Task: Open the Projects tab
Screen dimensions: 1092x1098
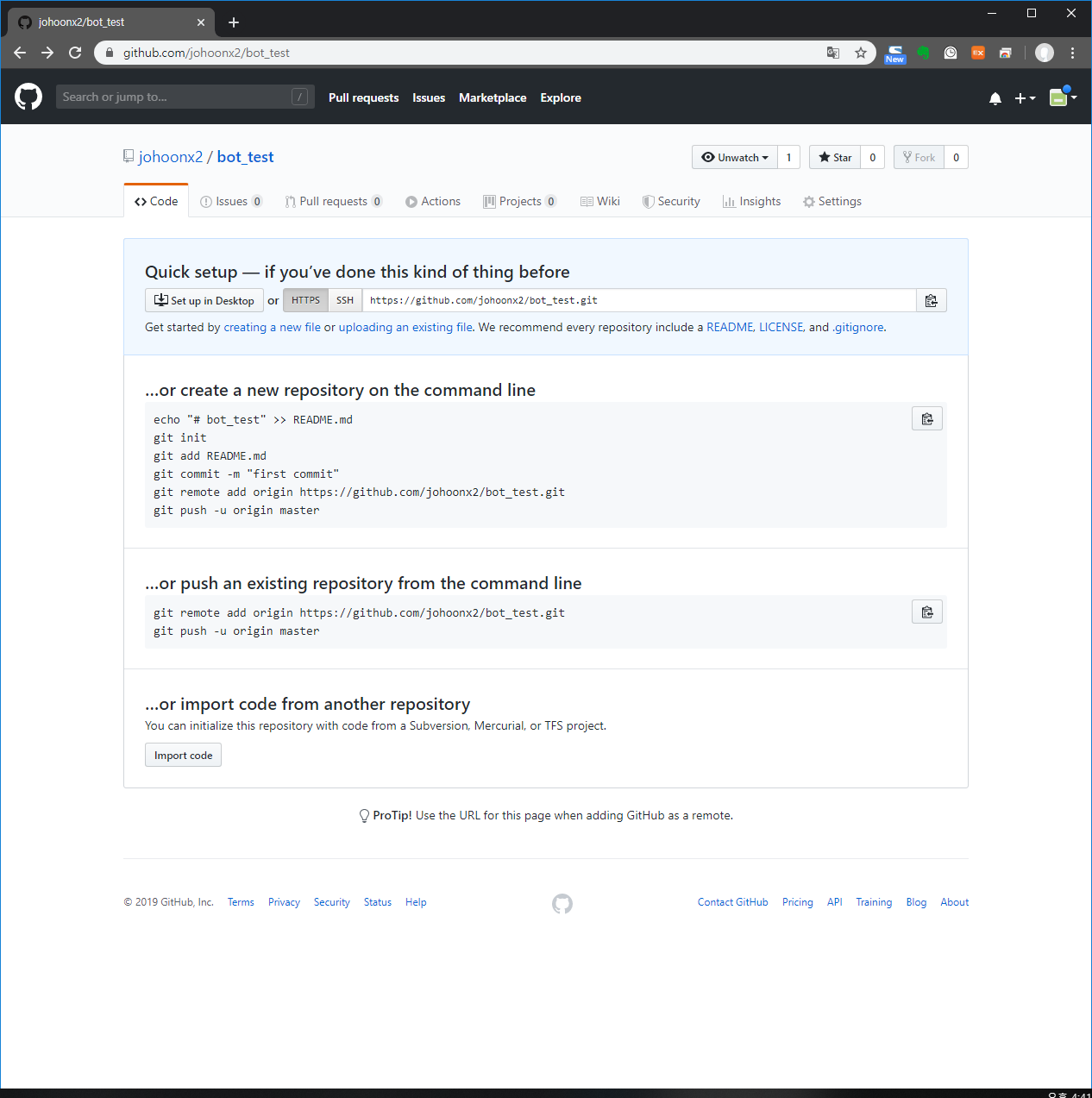Action: [x=520, y=201]
